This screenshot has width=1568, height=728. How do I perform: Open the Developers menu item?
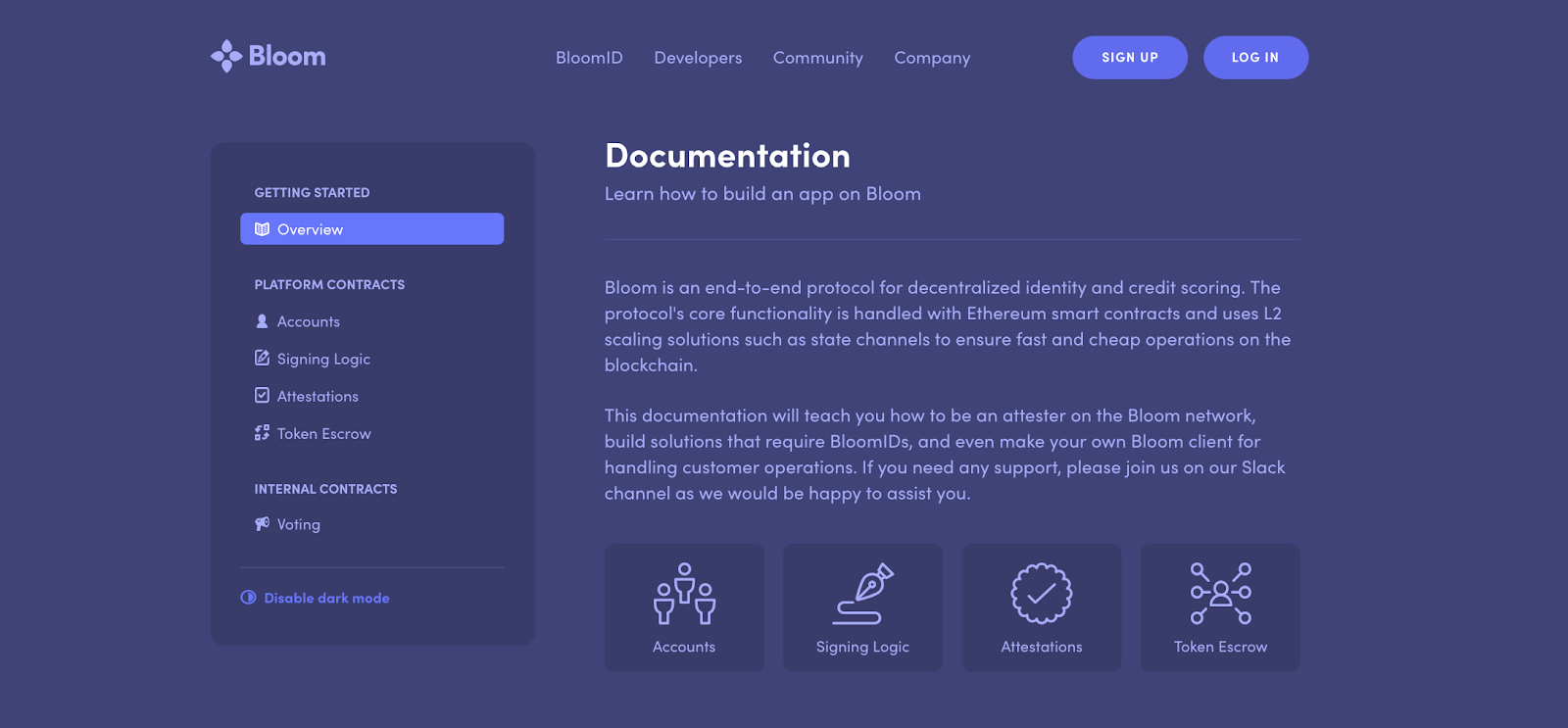tap(698, 58)
